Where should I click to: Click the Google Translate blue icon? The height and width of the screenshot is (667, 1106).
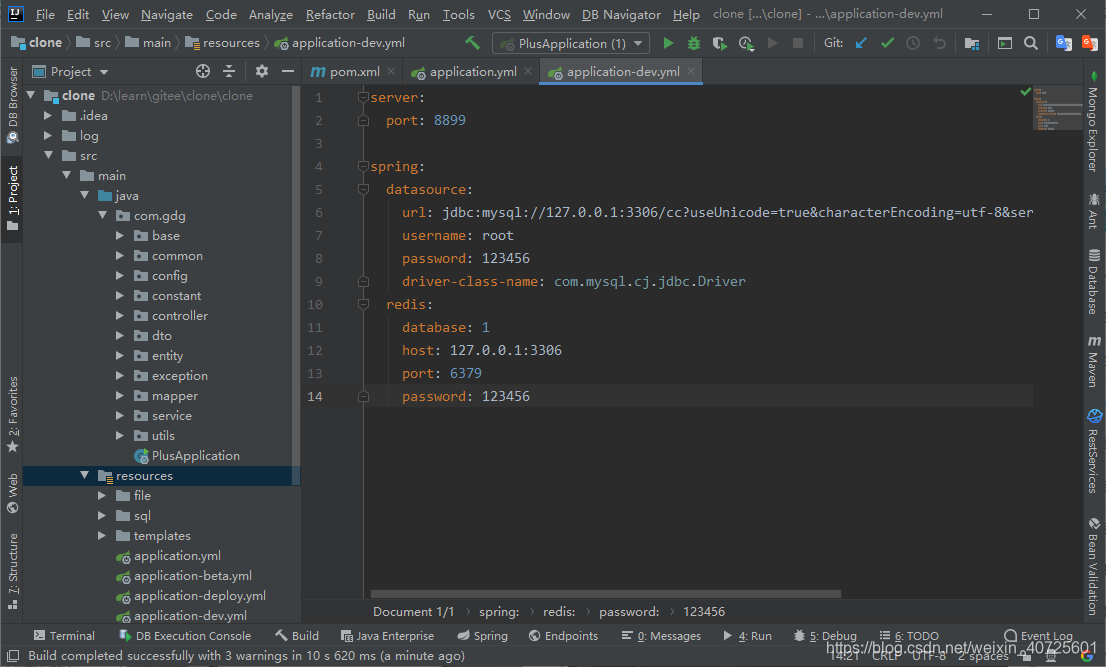click(x=1063, y=43)
